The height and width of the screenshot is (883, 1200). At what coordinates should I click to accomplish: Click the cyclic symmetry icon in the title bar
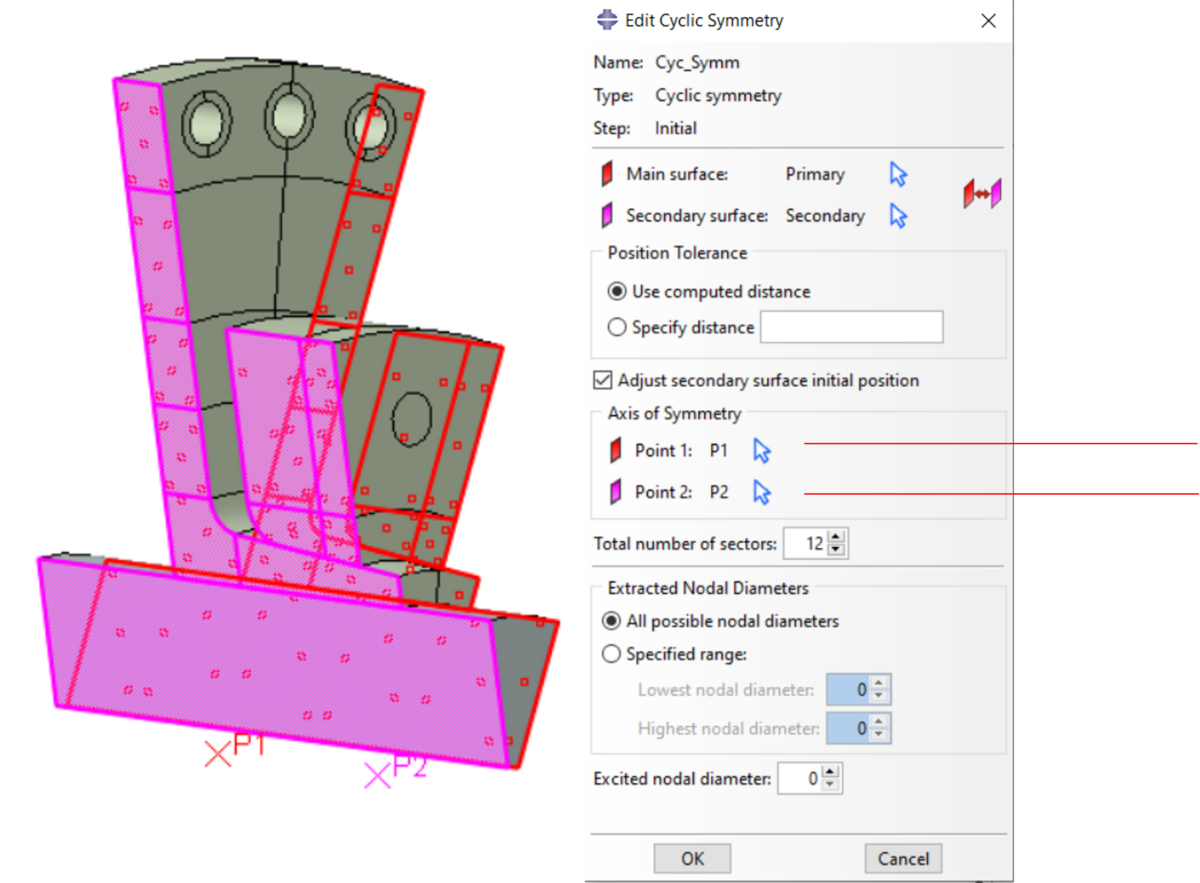pyautogui.click(x=607, y=20)
